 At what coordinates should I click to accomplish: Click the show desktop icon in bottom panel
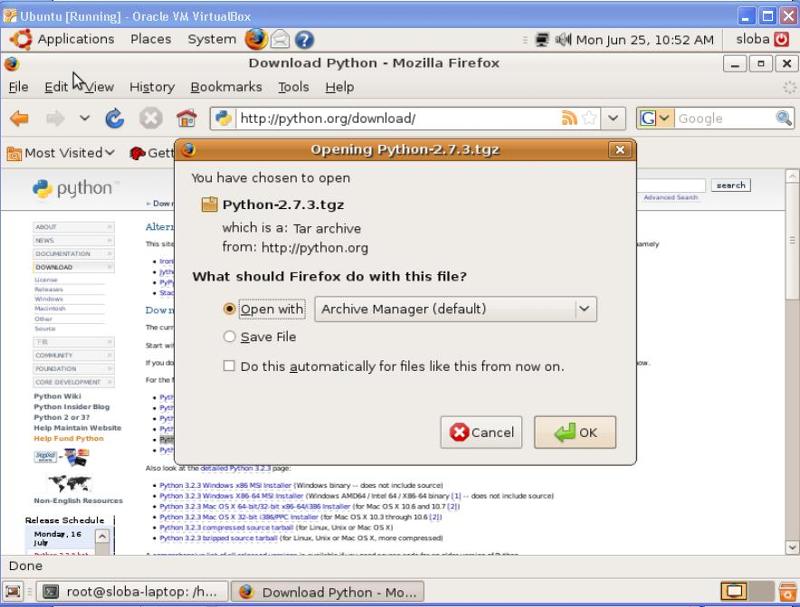(x=13, y=592)
